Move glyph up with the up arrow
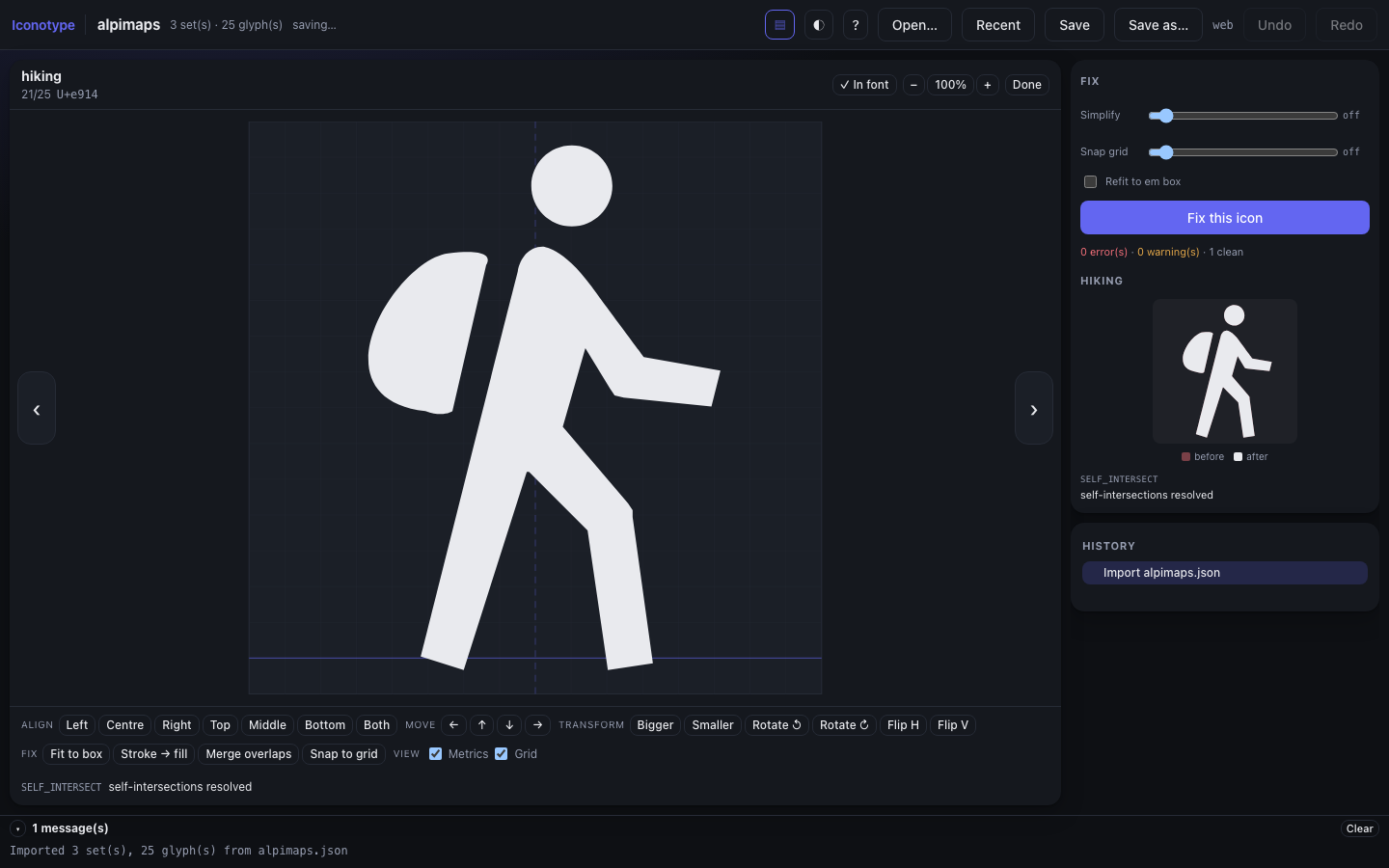1389x868 pixels. (x=482, y=725)
